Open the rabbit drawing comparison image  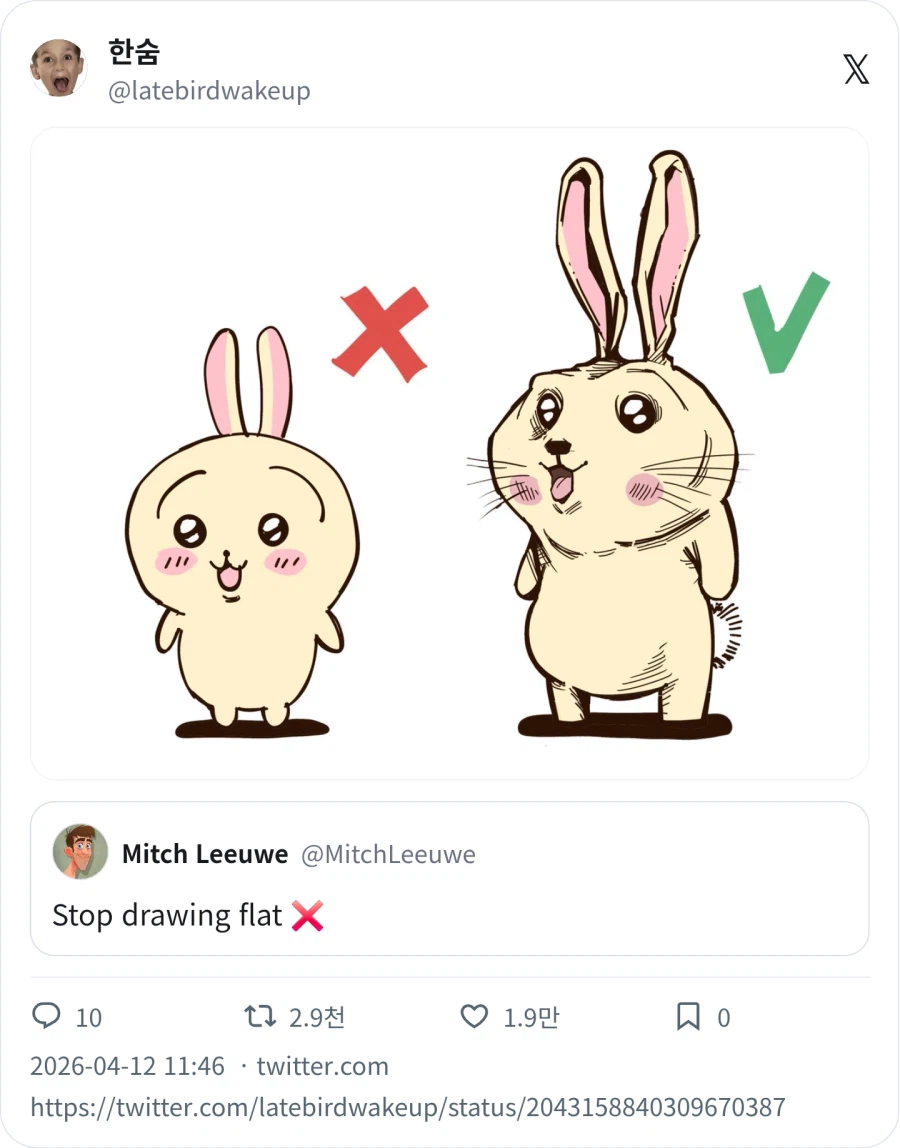450,453
